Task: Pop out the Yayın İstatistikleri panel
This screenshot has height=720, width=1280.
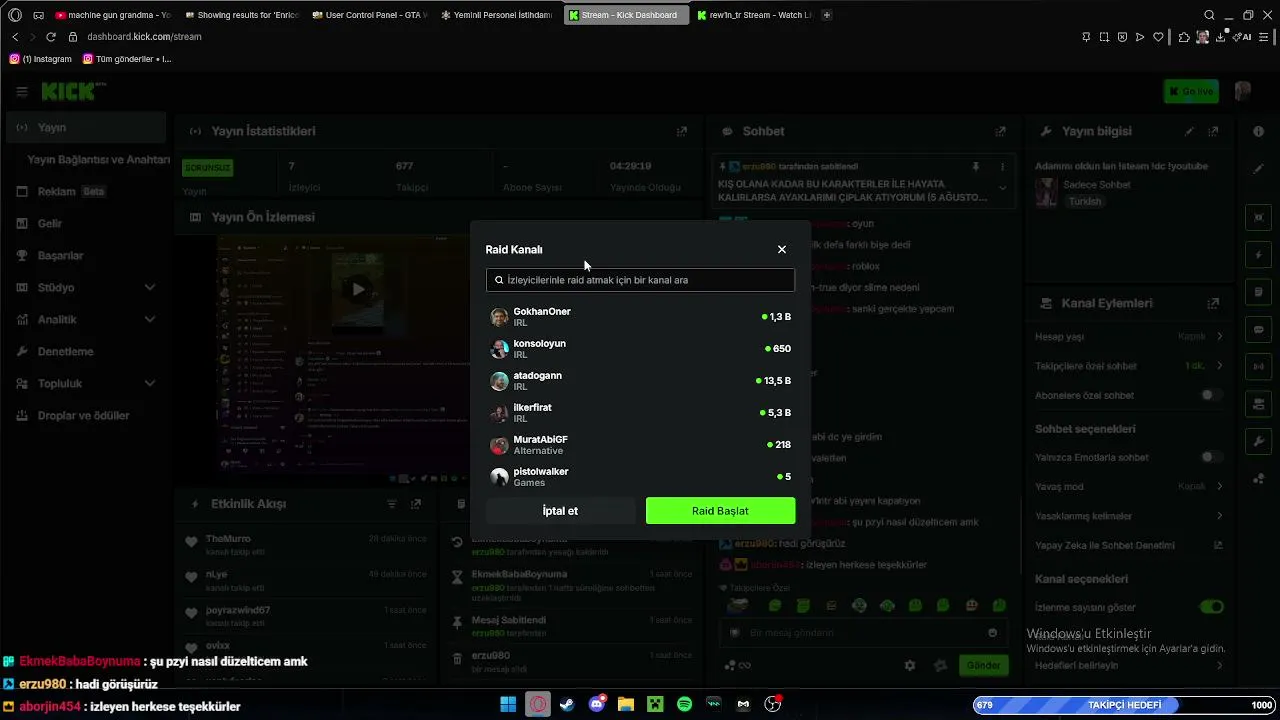Action: [682, 132]
